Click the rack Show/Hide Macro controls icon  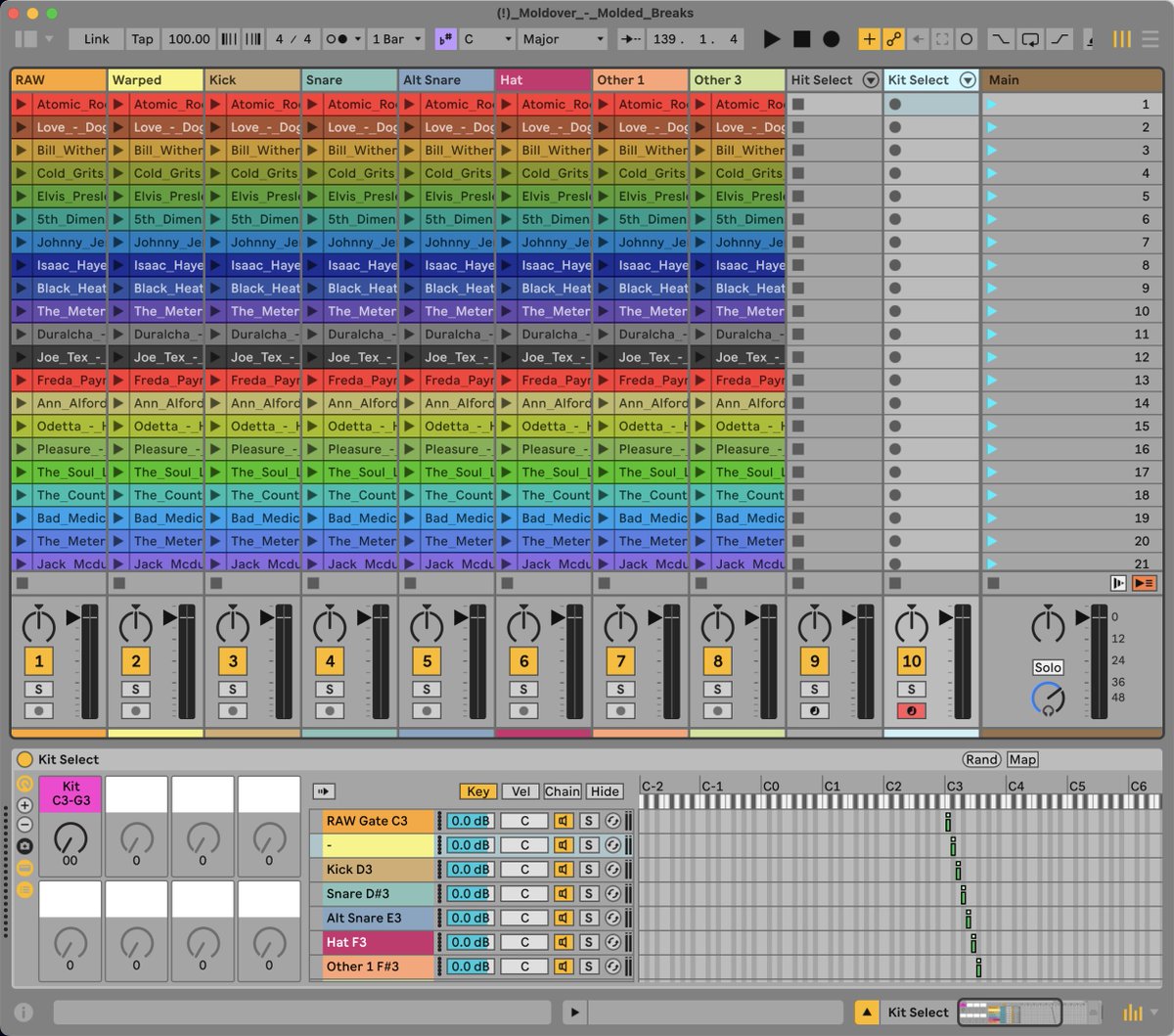coord(24,784)
